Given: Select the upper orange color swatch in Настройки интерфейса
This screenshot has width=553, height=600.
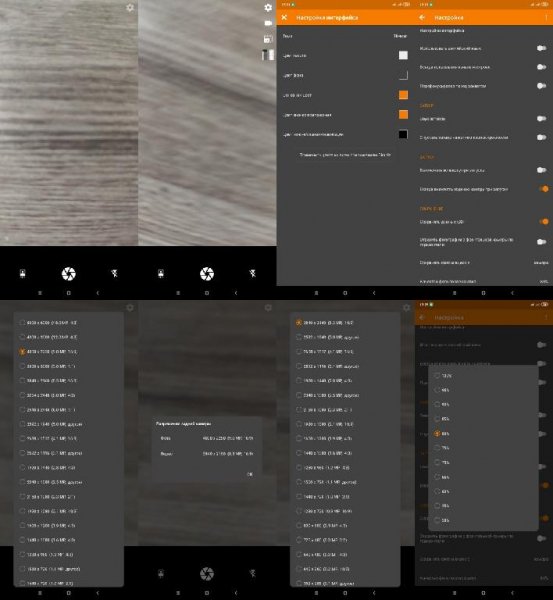Looking at the screenshot, I should (x=403, y=95).
